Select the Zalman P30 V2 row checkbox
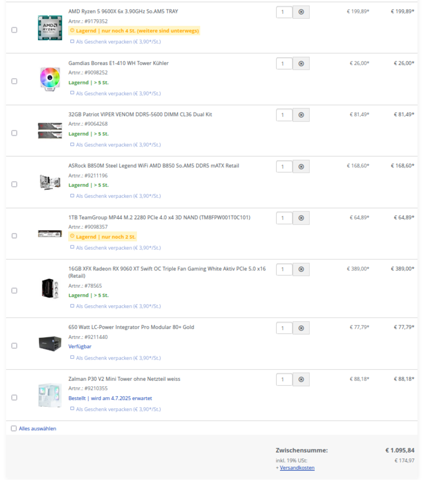This screenshot has height=480, width=423. (x=14, y=397)
